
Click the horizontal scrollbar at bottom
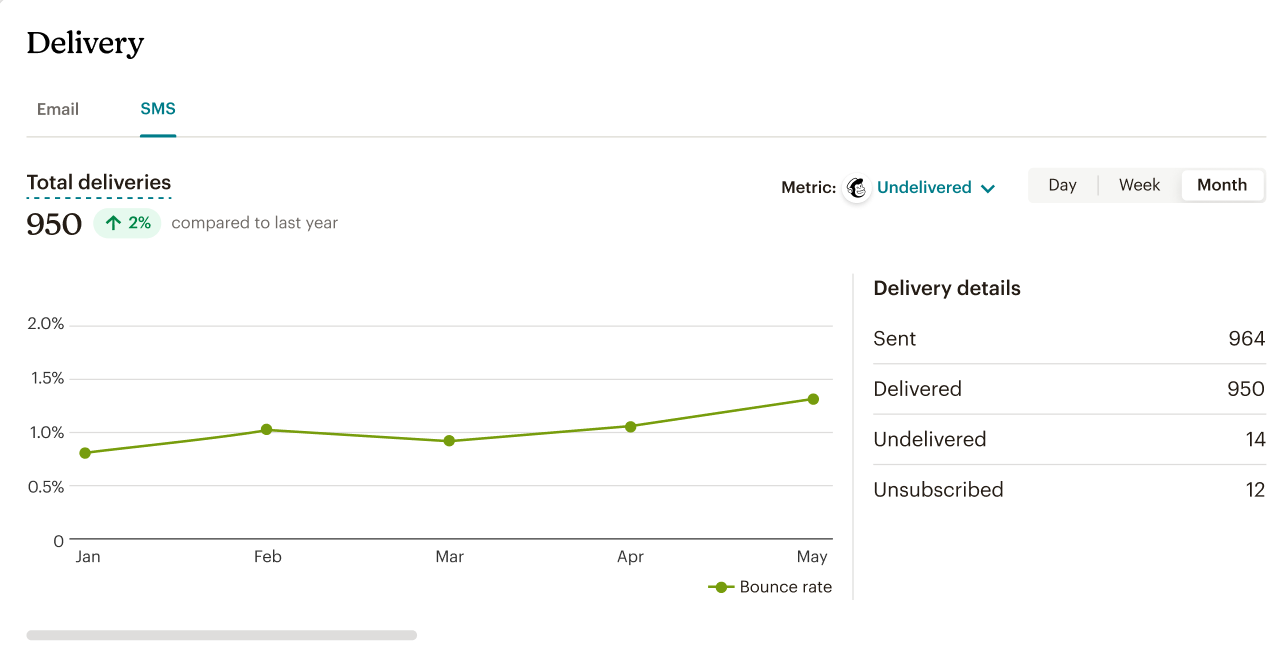(221, 635)
